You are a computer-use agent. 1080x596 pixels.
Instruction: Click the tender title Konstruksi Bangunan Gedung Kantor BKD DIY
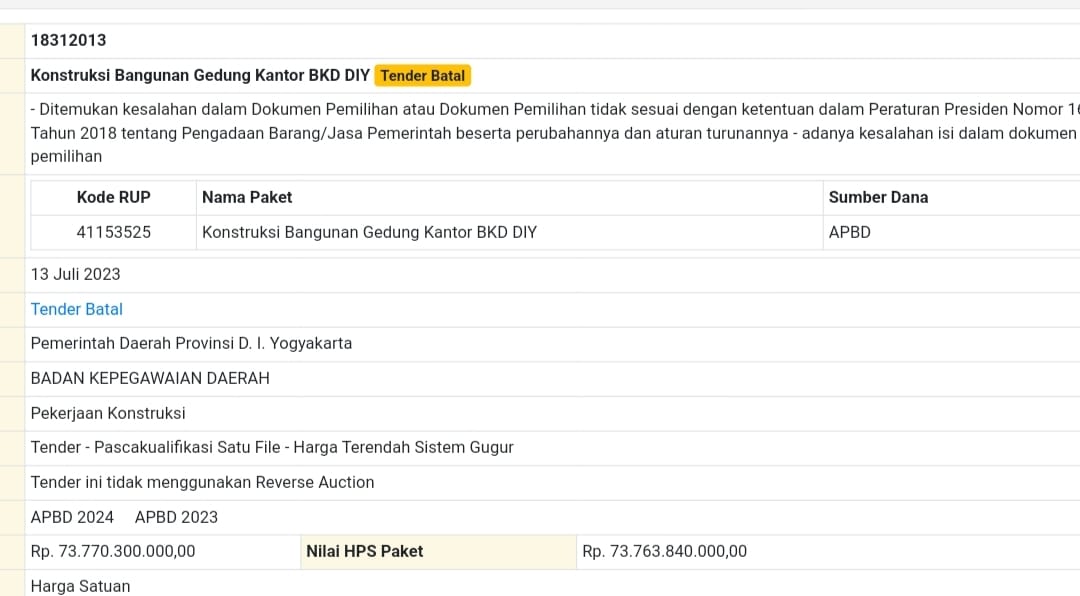tap(200, 75)
